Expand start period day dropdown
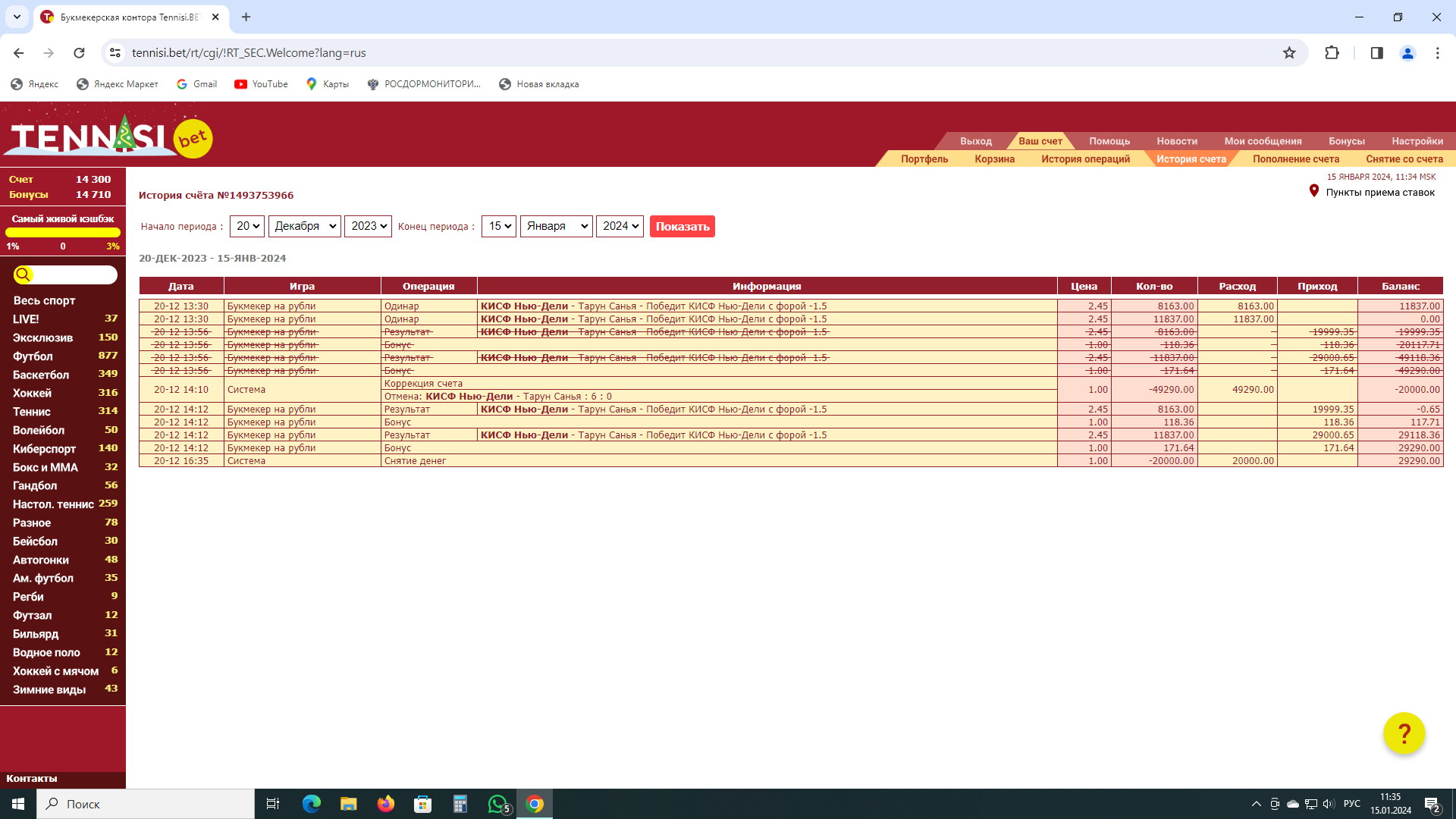Screen dimensions: 1456x819 point(247,226)
